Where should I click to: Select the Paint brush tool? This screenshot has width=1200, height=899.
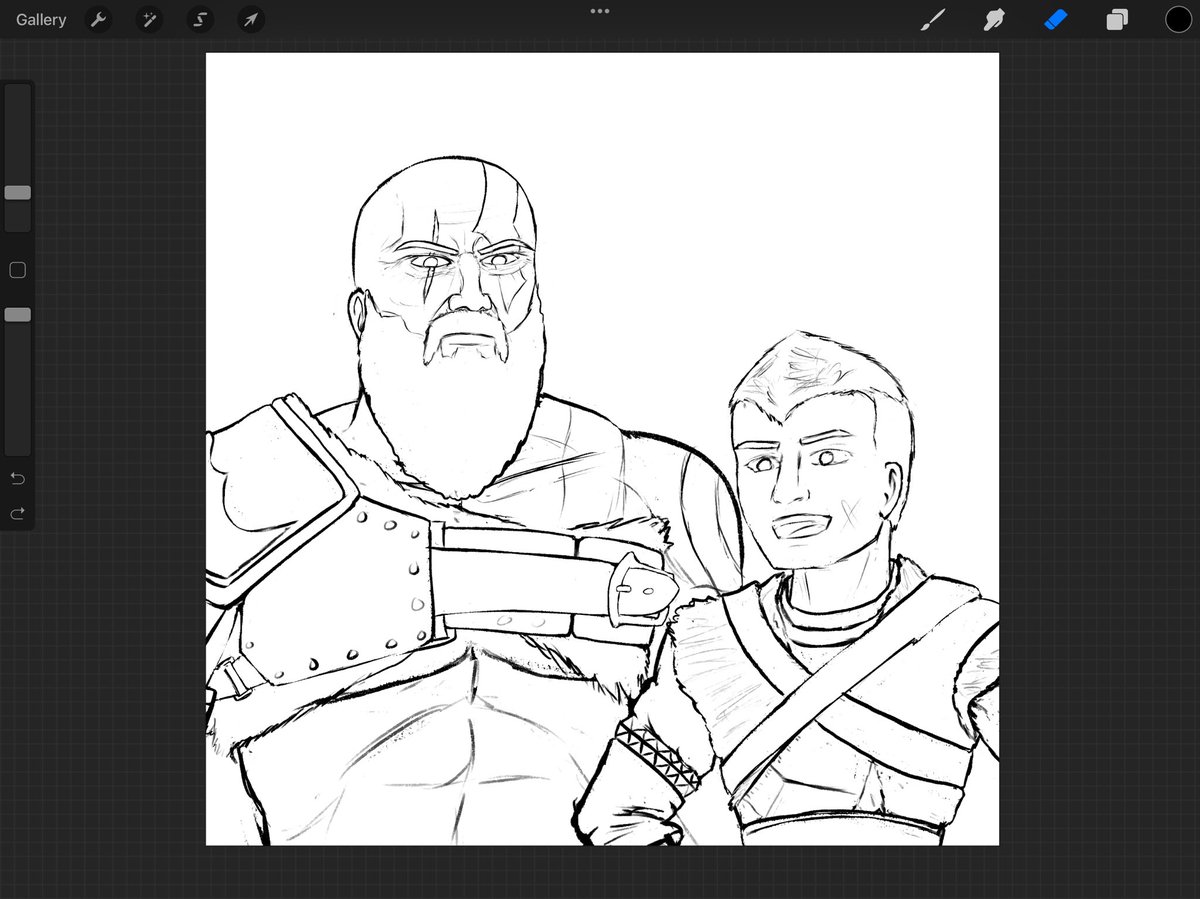[932, 19]
